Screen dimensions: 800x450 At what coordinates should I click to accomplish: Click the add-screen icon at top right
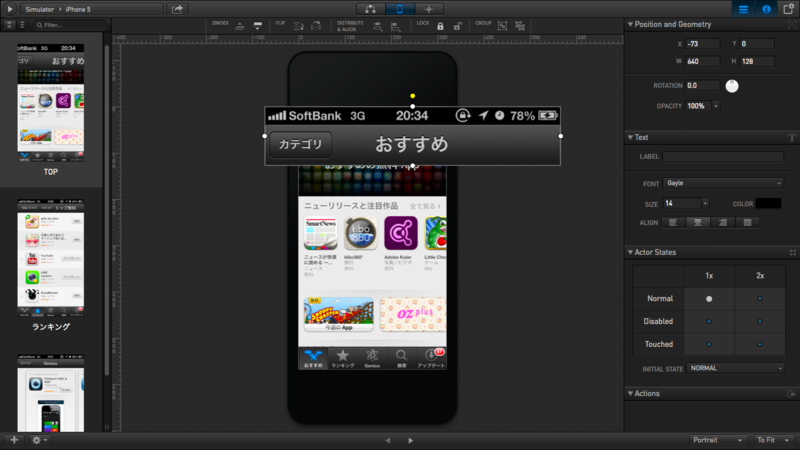788,9
